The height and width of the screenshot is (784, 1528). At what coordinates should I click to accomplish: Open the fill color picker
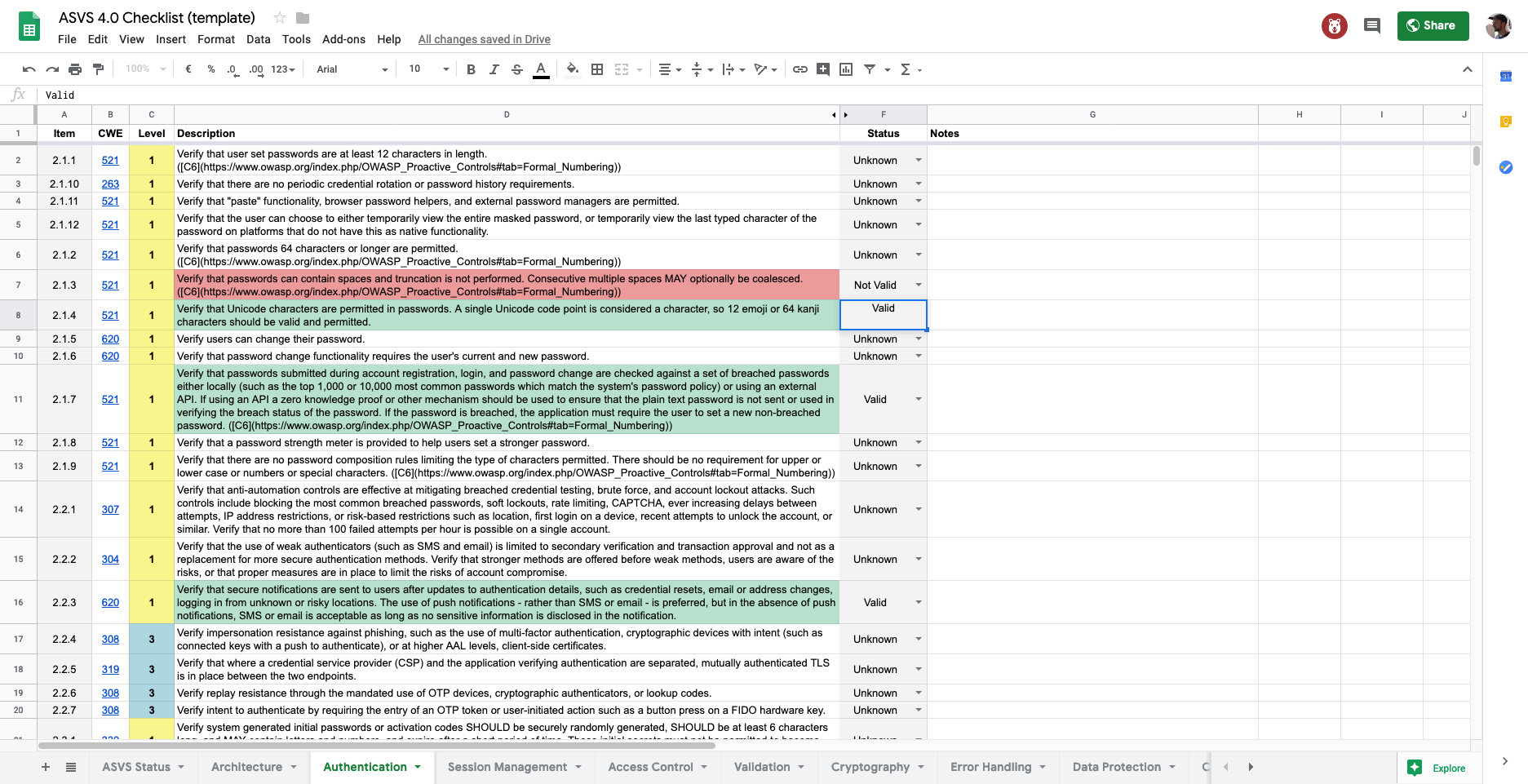pos(573,69)
